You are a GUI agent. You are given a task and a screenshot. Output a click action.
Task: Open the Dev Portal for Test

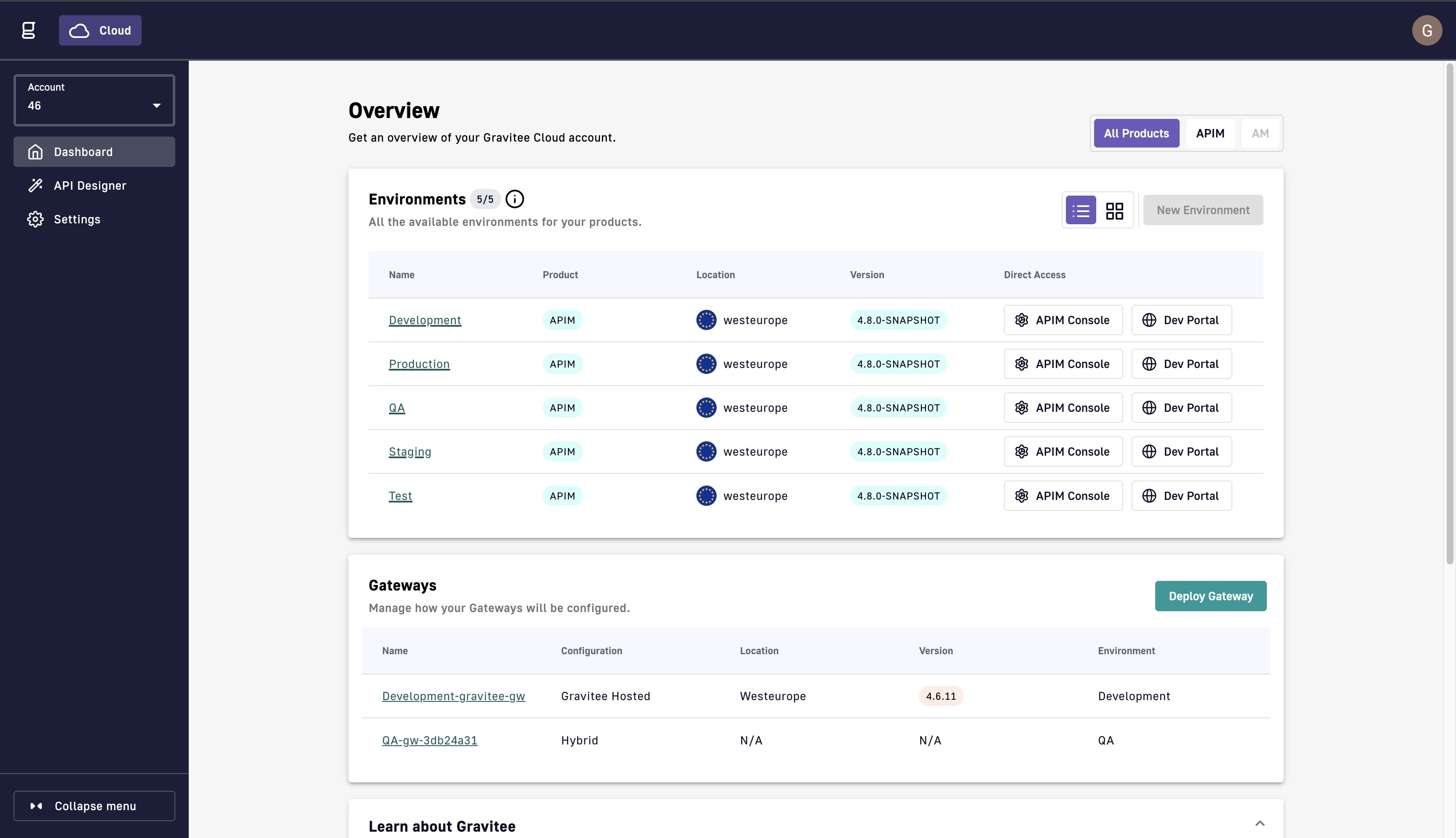pyautogui.click(x=1181, y=496)
